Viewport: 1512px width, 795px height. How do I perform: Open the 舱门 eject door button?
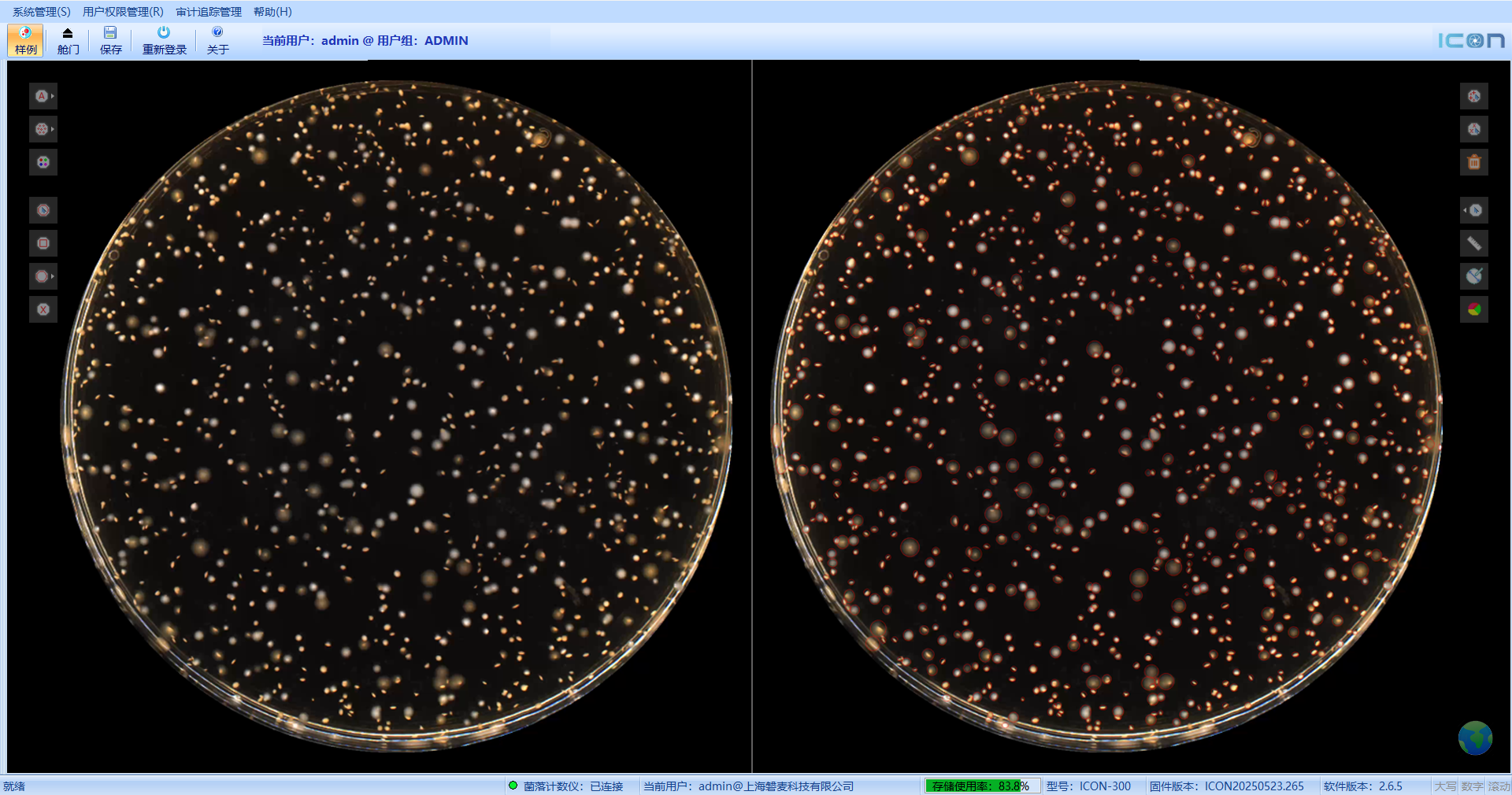[68, 40]
